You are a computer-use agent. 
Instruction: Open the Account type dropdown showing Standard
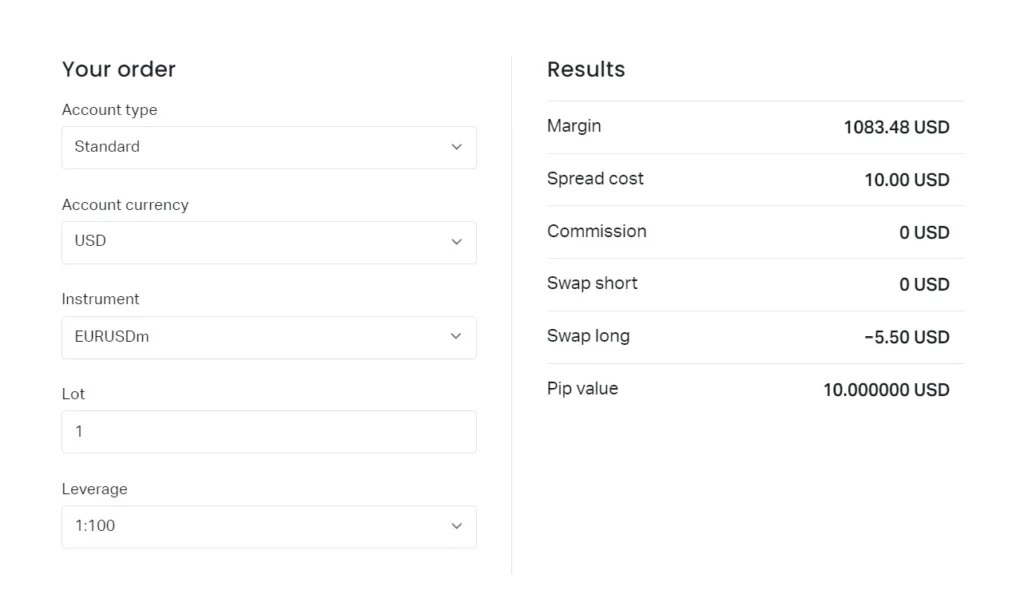point(268,147)
